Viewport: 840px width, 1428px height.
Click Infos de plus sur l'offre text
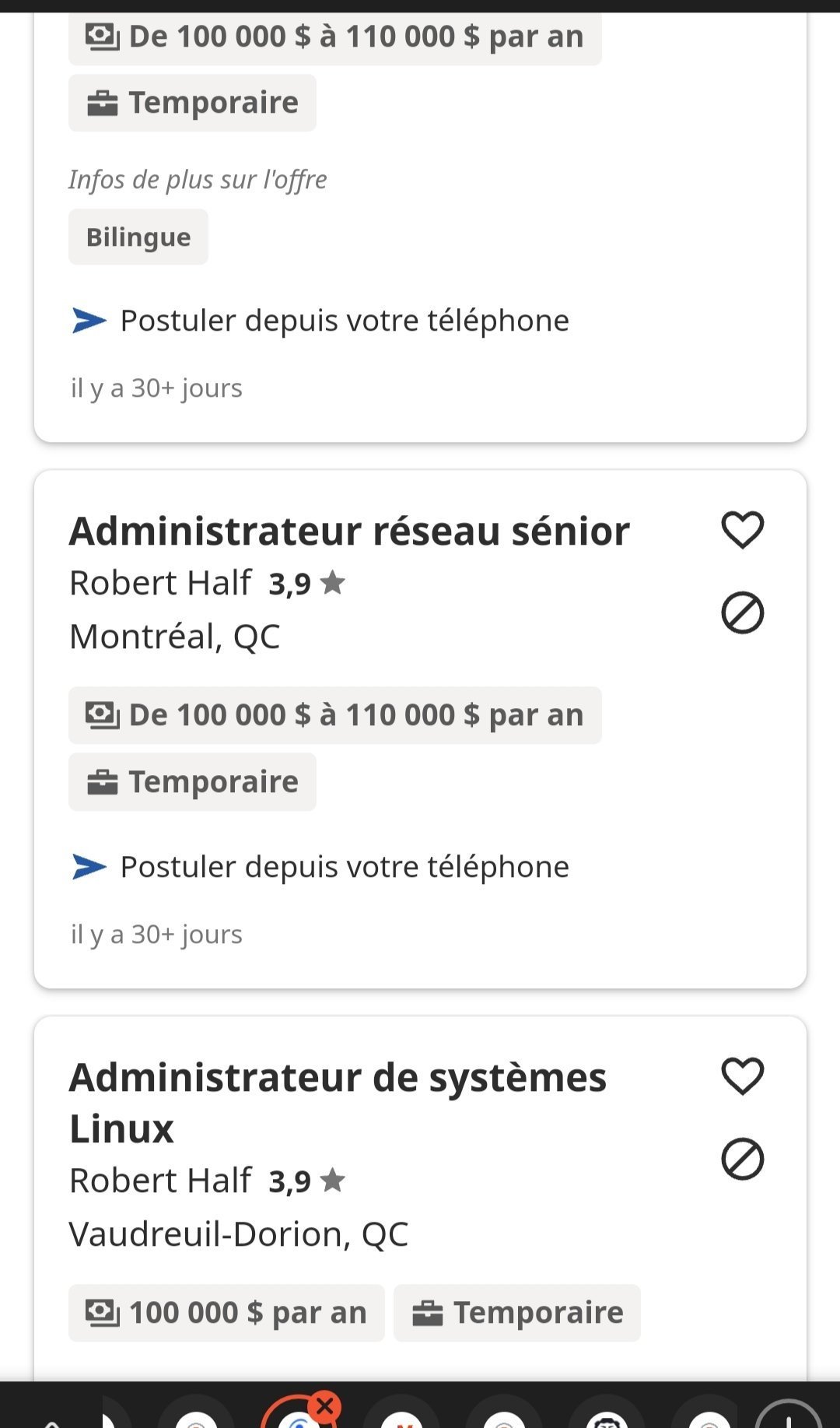point(198,180)
